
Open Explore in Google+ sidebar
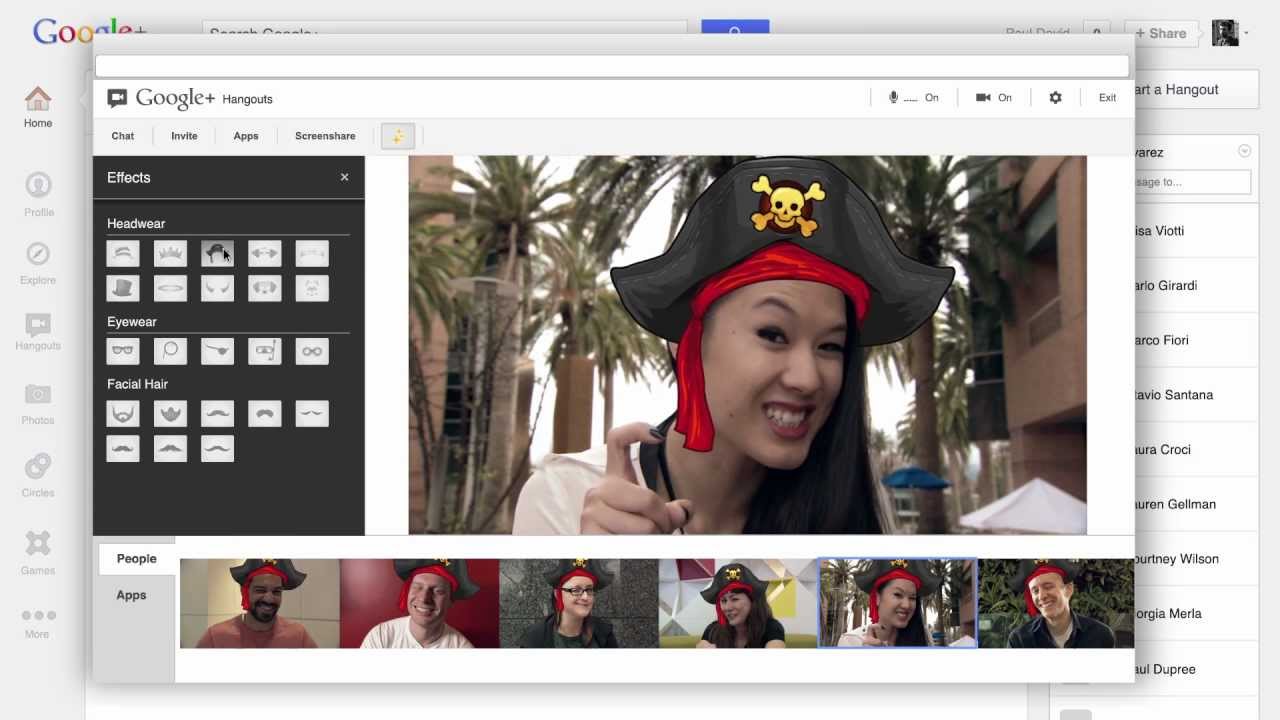(x=38, y=263)
